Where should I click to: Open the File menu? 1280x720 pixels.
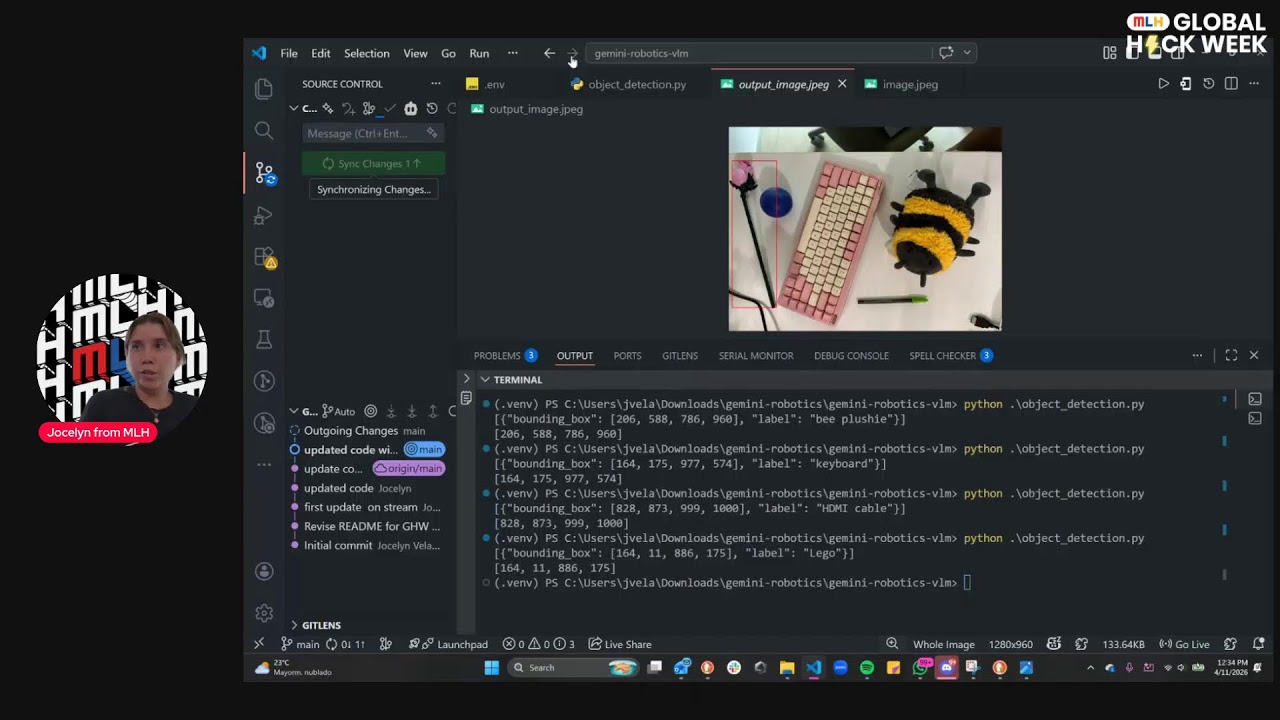(289, 53)
